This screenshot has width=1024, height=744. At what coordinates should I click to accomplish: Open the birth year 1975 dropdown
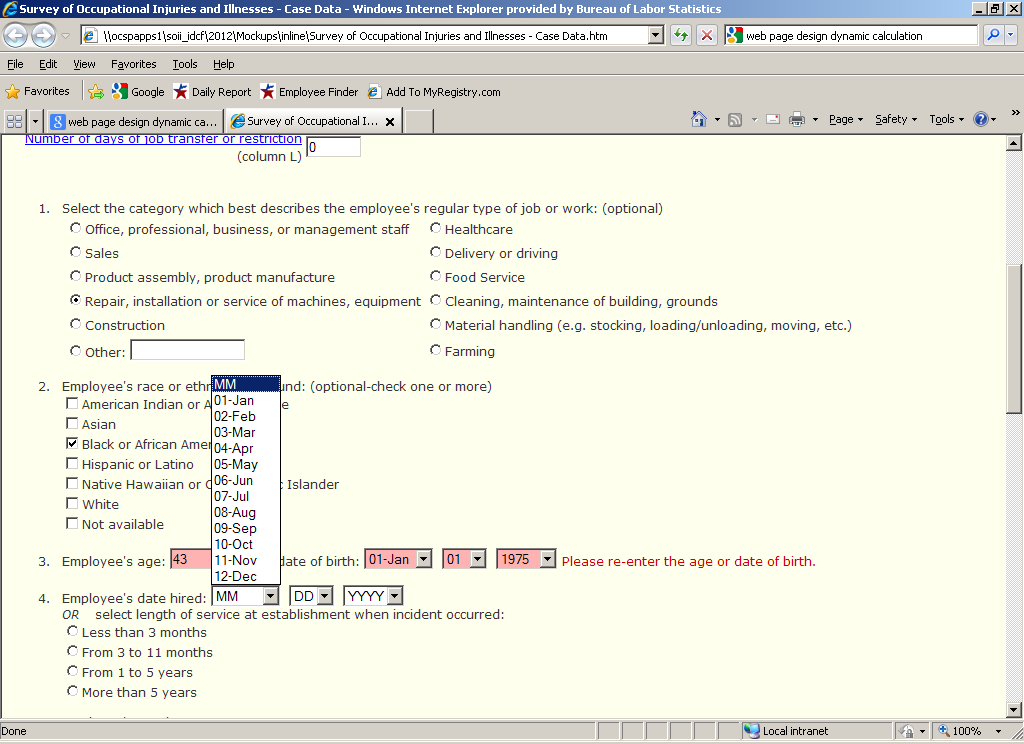coord(546,560)
